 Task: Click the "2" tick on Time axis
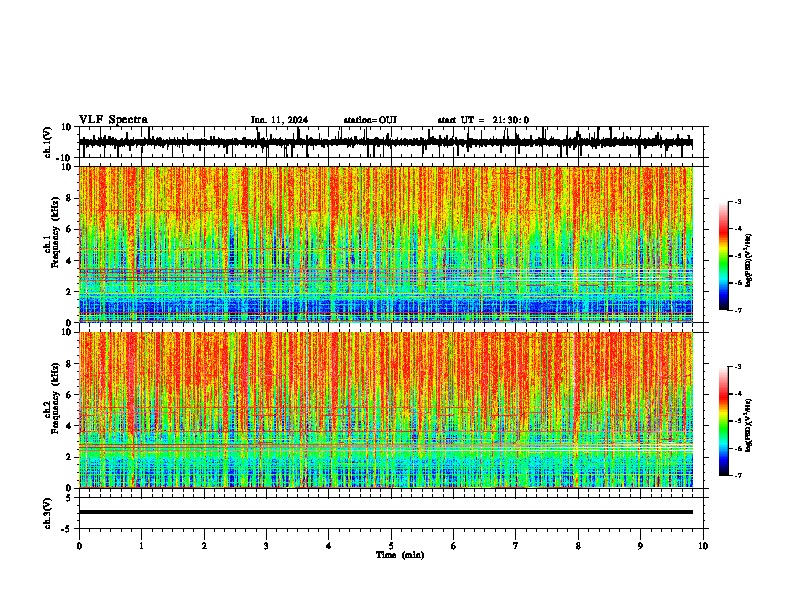click(x=204, y=546)
